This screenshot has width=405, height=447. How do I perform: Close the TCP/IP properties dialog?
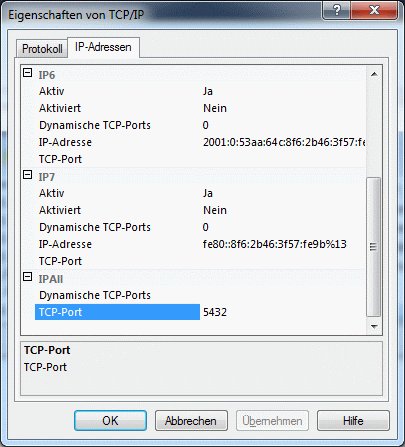pyautogui.click(x=374, y=11)
